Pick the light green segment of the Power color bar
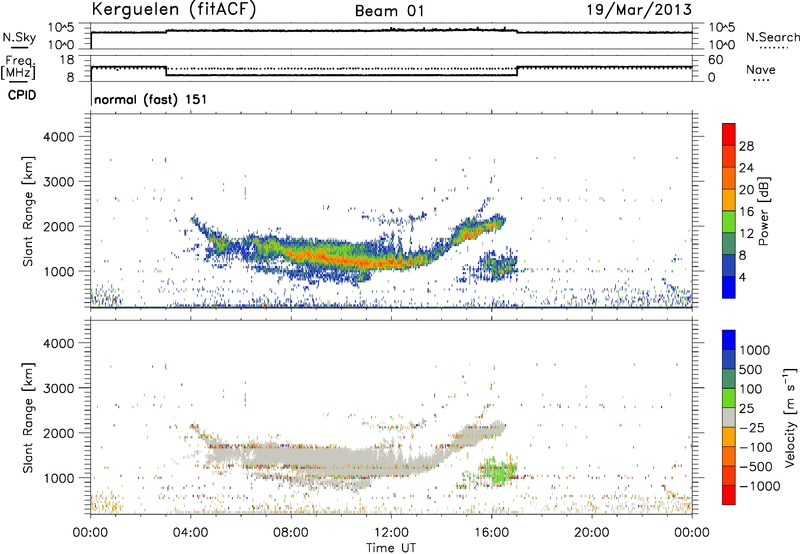The width and height of the screenshot is (800, 554). click(x=729, y=222)
